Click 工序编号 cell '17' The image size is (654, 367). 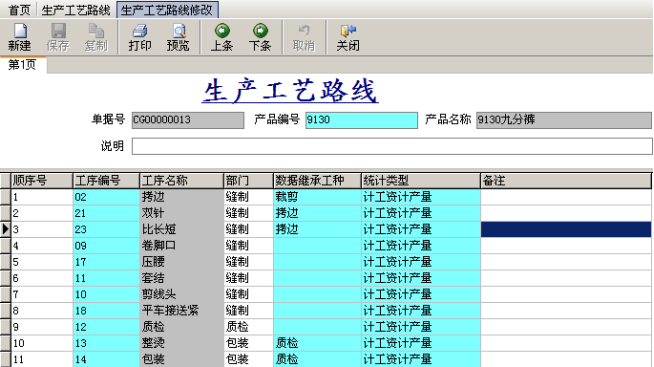(x=106, y=262)
